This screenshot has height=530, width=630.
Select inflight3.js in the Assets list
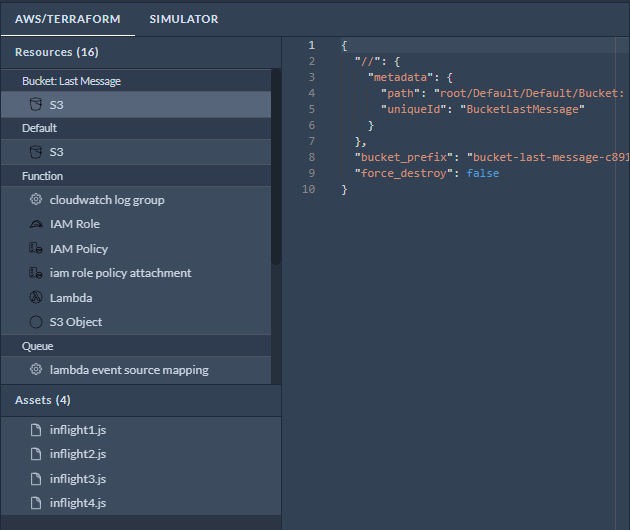tap(77, 479)
